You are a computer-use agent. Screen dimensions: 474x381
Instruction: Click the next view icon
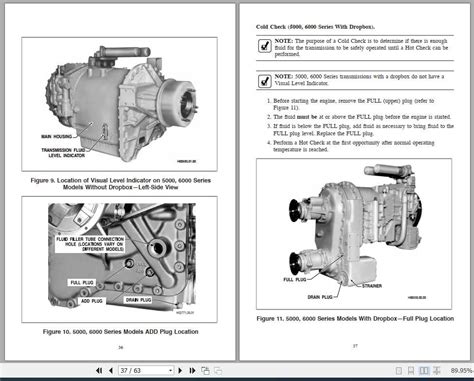pyautogui.click(x=218, y=370)
